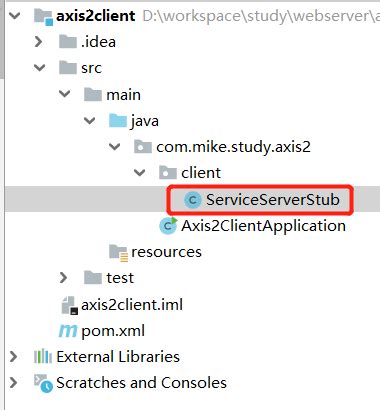
Task: Click the External Libraries icon
Action: [43, 357]
